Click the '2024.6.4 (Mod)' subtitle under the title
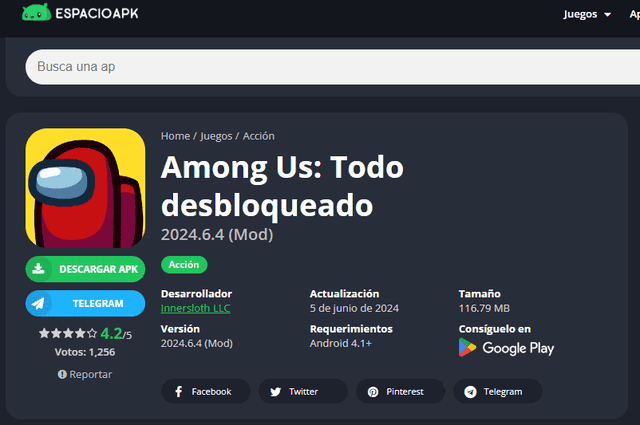Image resolution: width=640 pixels, height=425 pixels. click(217, 235)
